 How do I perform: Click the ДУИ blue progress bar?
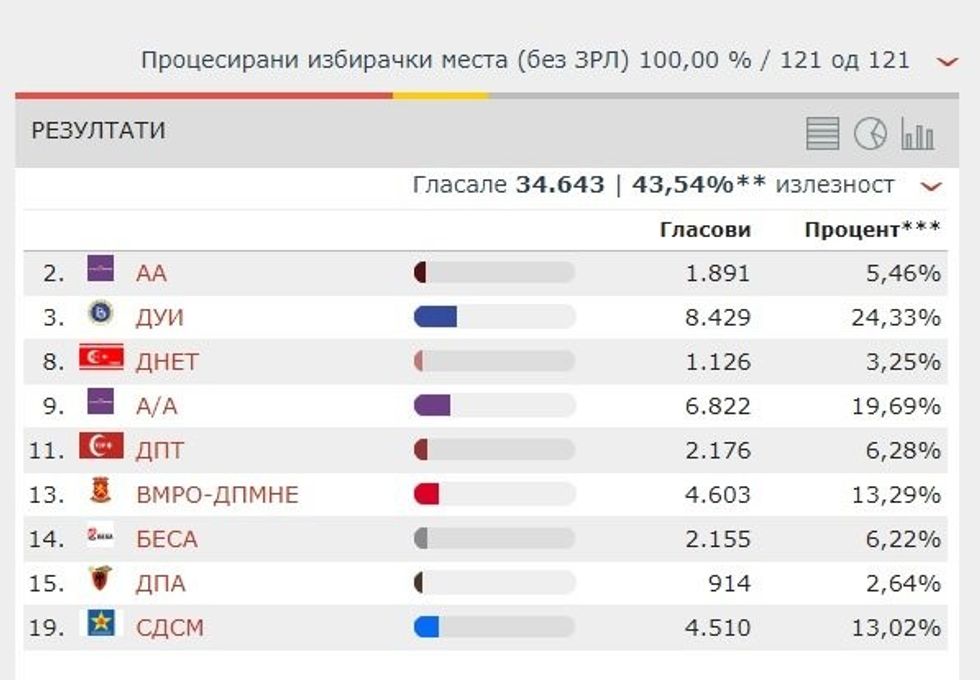[434, 316]
